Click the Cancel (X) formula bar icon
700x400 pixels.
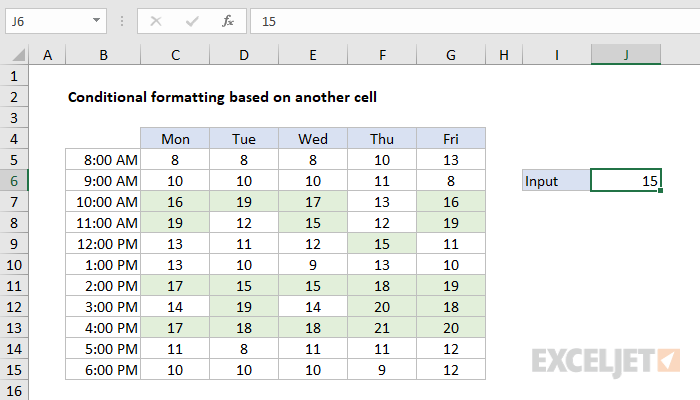coord(155,20)
